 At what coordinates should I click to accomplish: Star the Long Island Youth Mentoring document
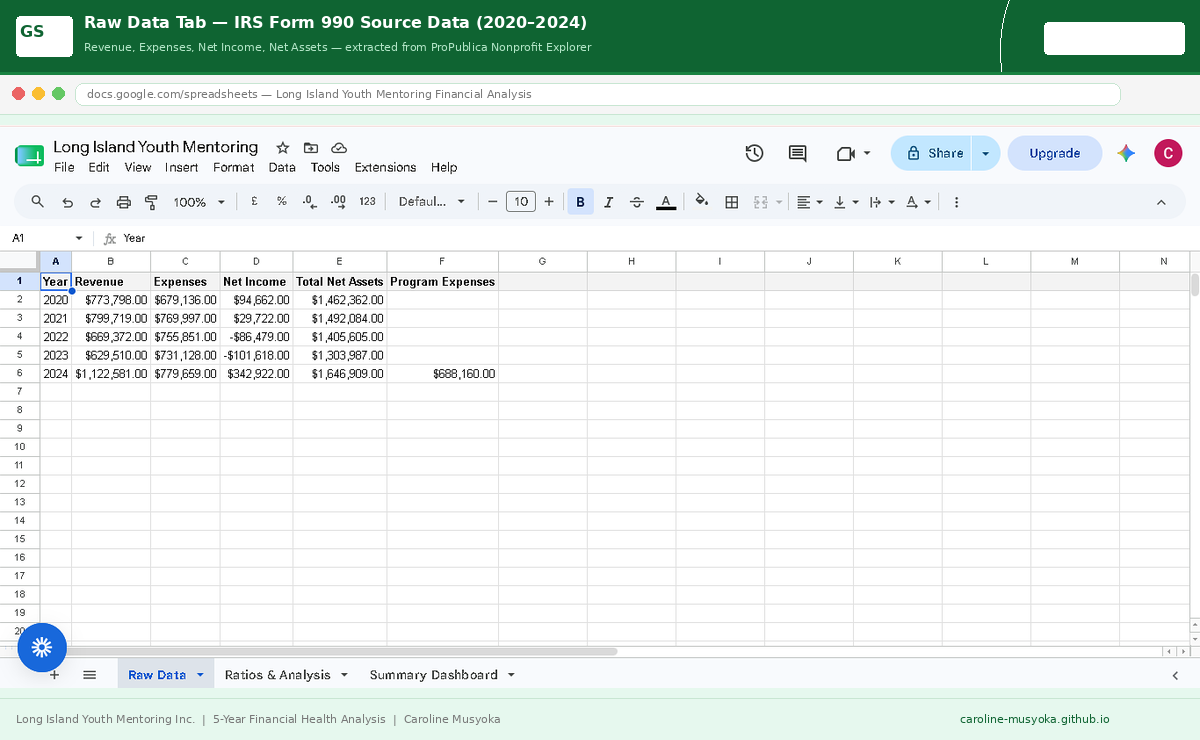click(283, 147)
